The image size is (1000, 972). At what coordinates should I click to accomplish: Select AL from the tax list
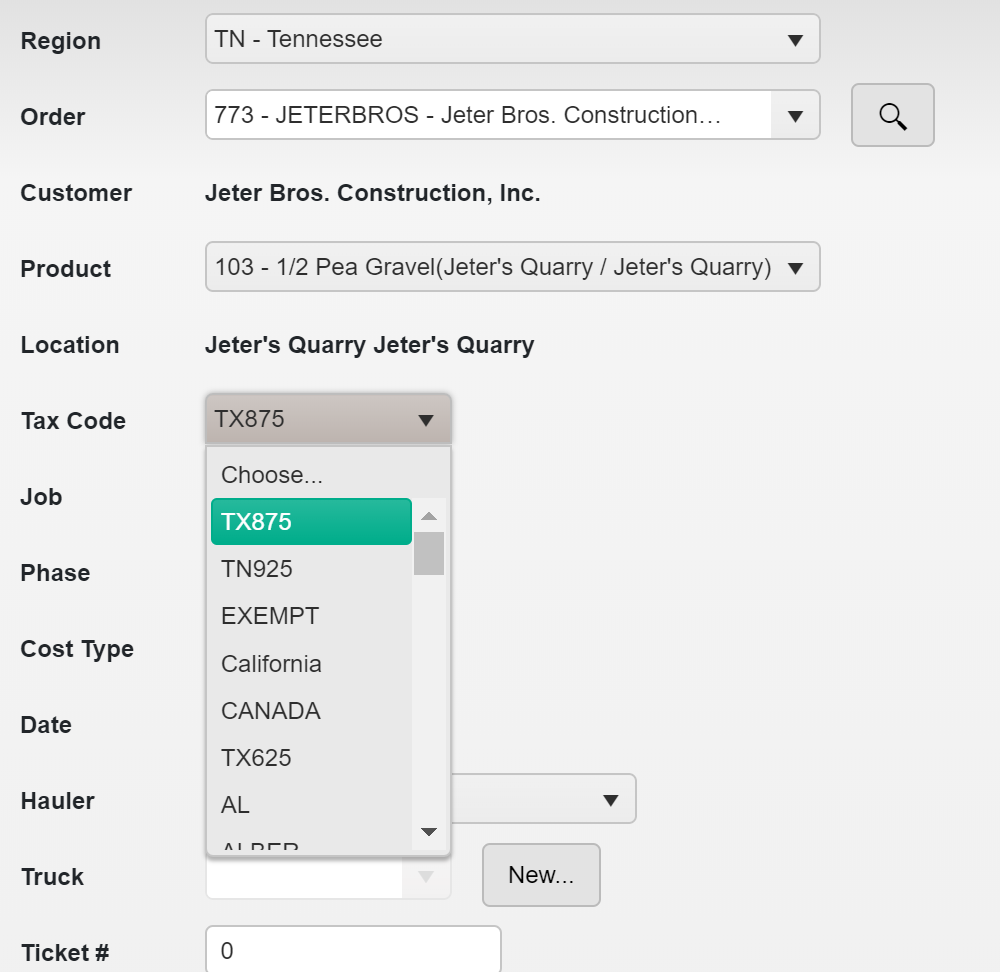(236, 805)
